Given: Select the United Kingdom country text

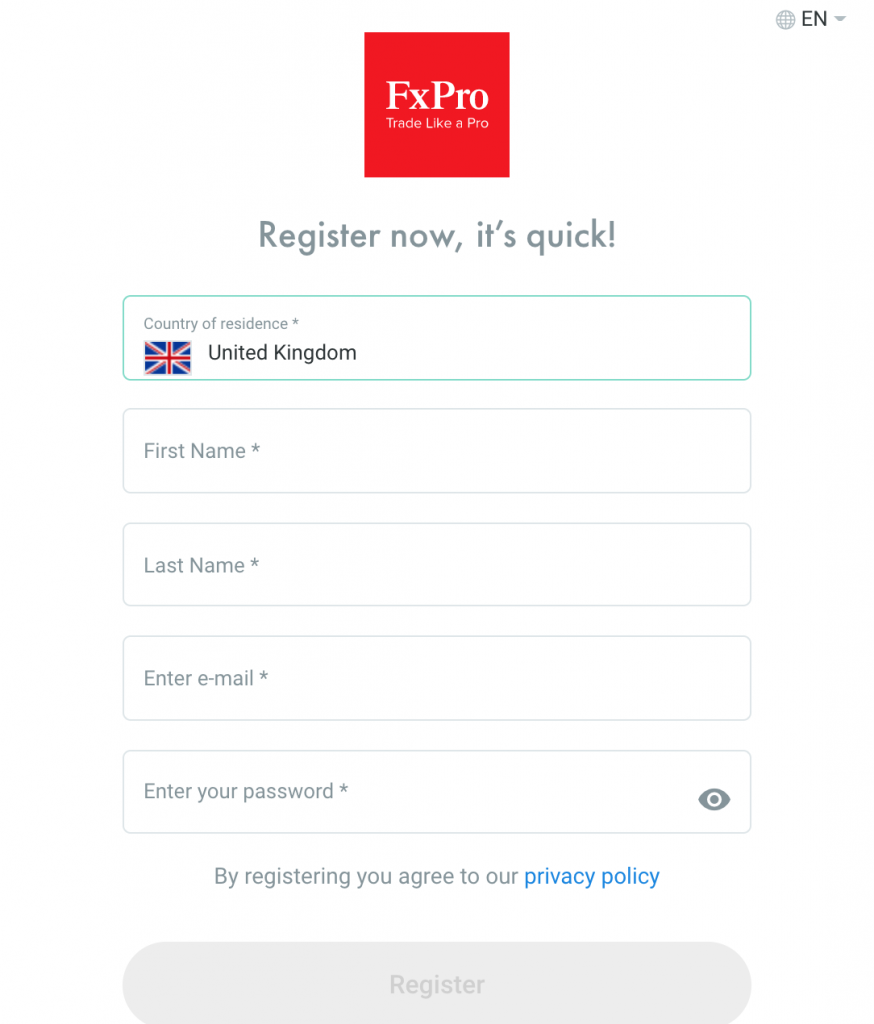Looking at the screenshot, I should [282, 353].
